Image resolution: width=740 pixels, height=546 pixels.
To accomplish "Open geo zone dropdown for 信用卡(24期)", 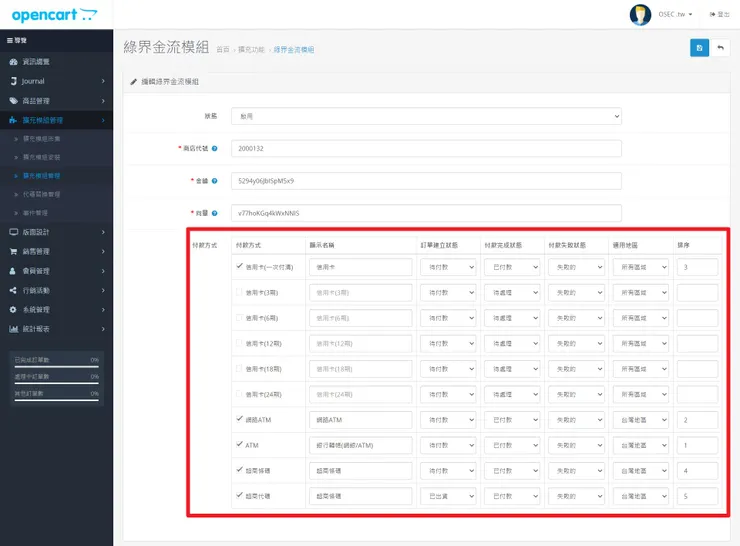I will pyautogui.click(x=641, y=395).
